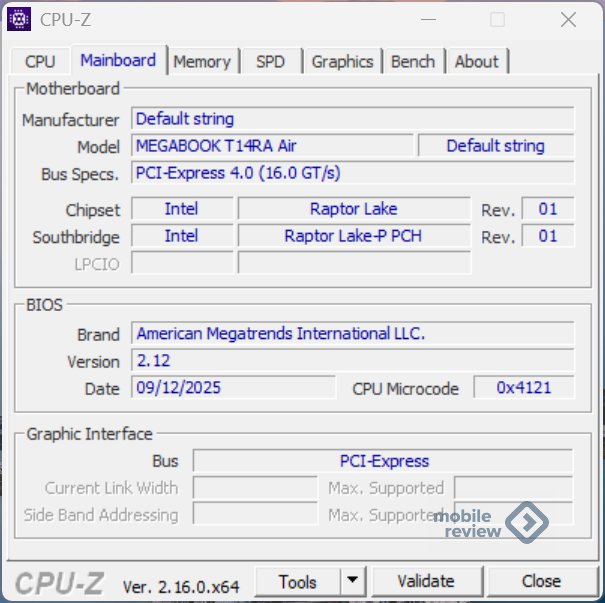605x603 pixels.
Task: Click the Raptor Lake-P PCH southbridge field
Action: pos(353,237)
